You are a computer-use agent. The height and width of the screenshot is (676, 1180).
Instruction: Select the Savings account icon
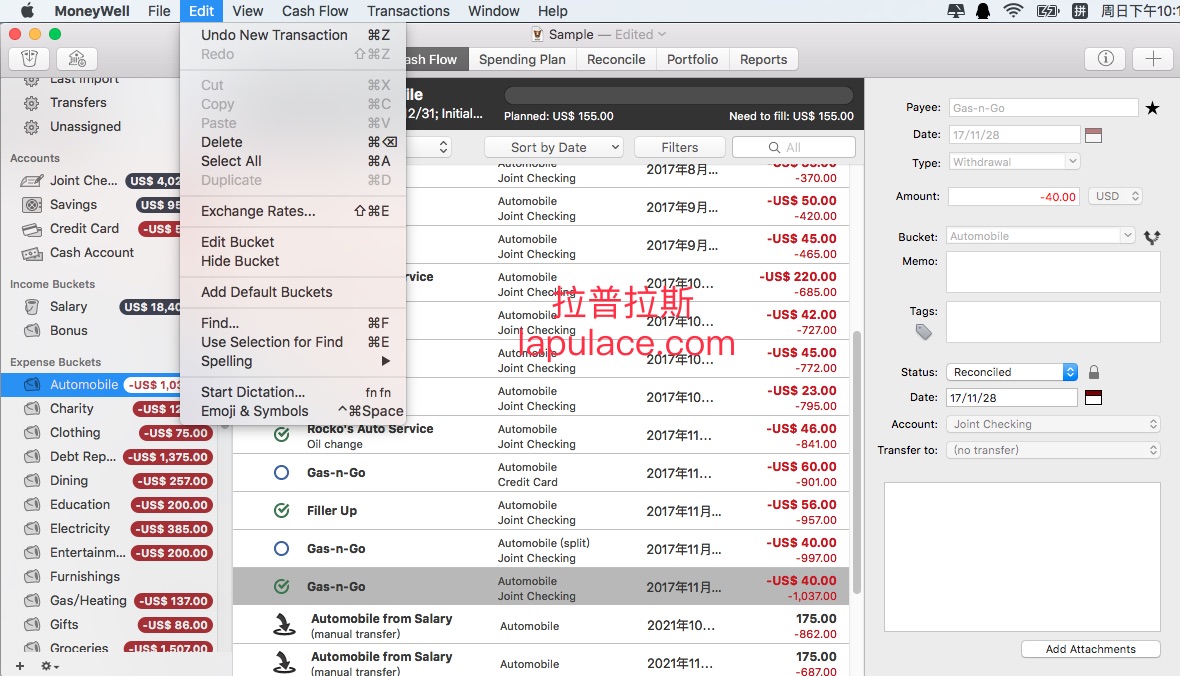[32, 205]
